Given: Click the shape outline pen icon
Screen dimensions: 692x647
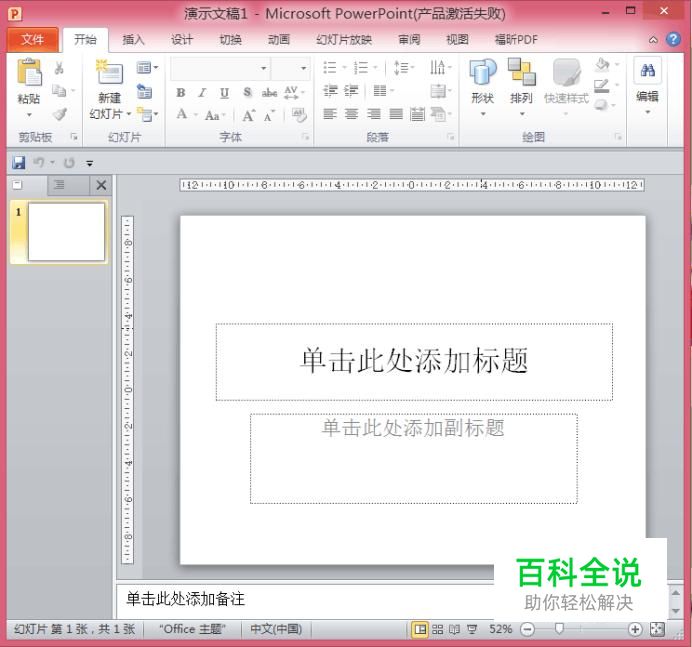Looking at the screenshot, I should pos(601,85).
